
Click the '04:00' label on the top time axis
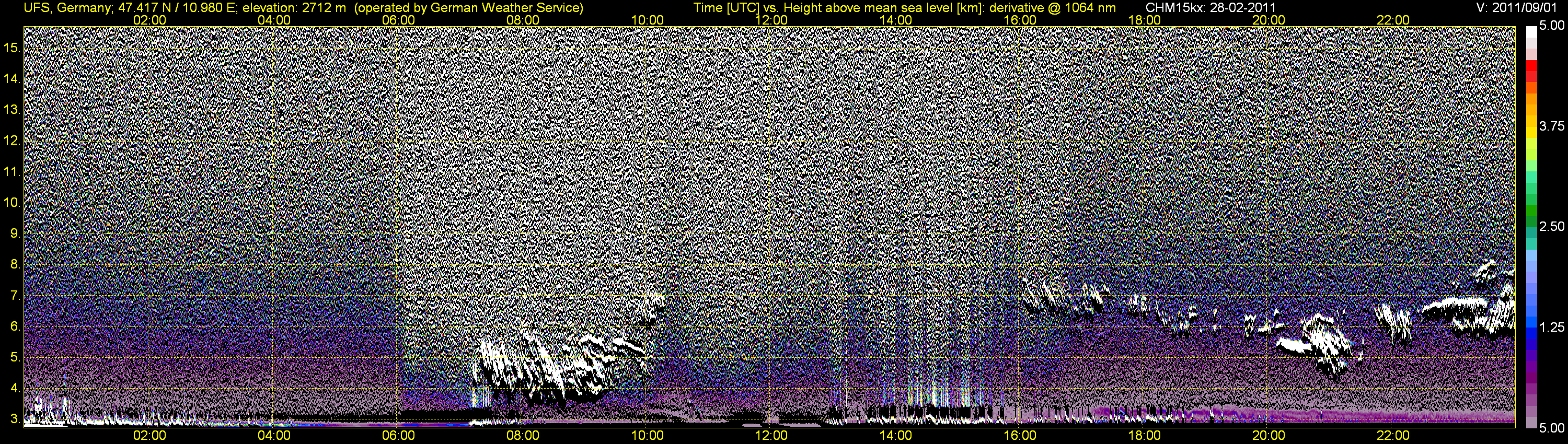(x=274, y=20)
